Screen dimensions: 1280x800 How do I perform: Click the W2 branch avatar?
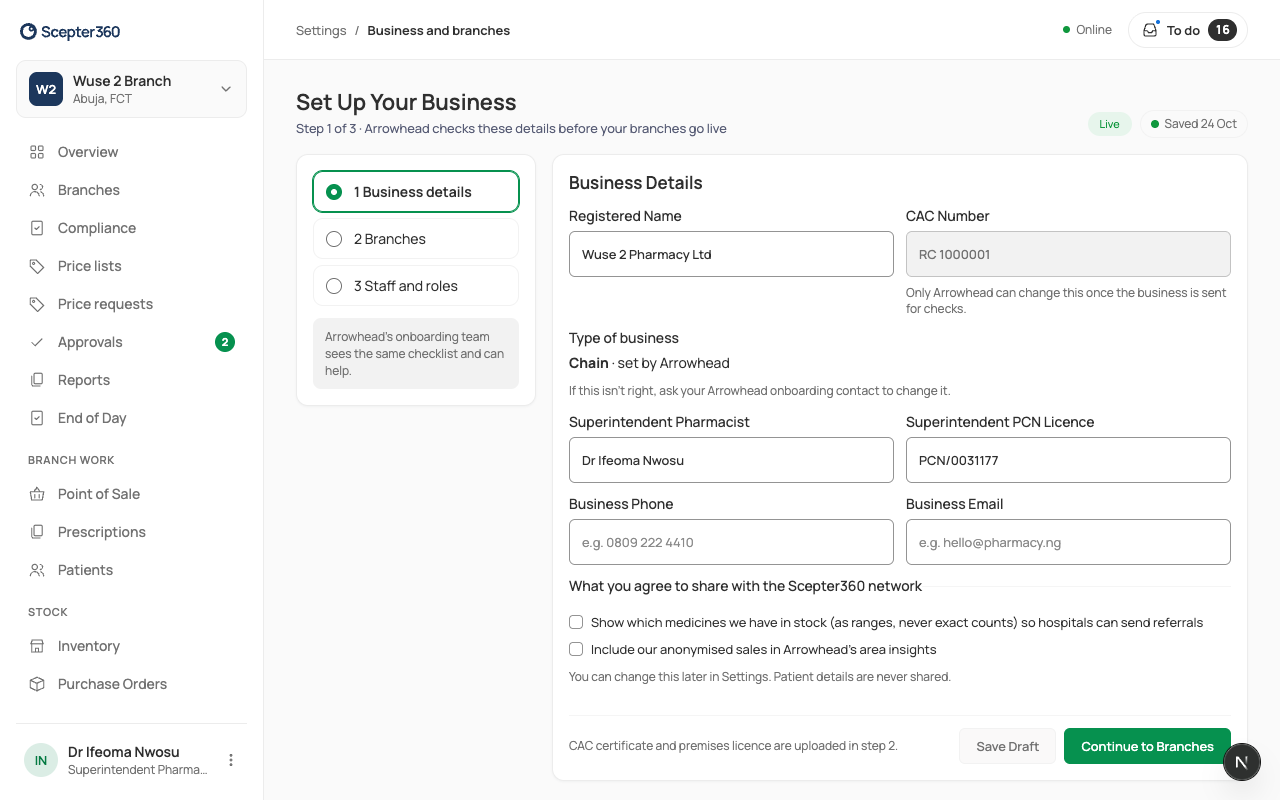[x=46, y=89]
